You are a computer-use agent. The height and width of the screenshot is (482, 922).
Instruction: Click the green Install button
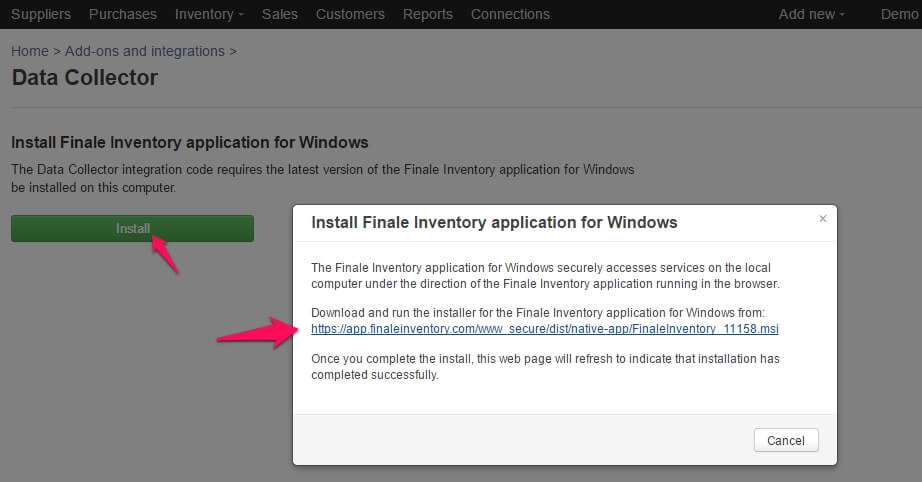[132, 228]
